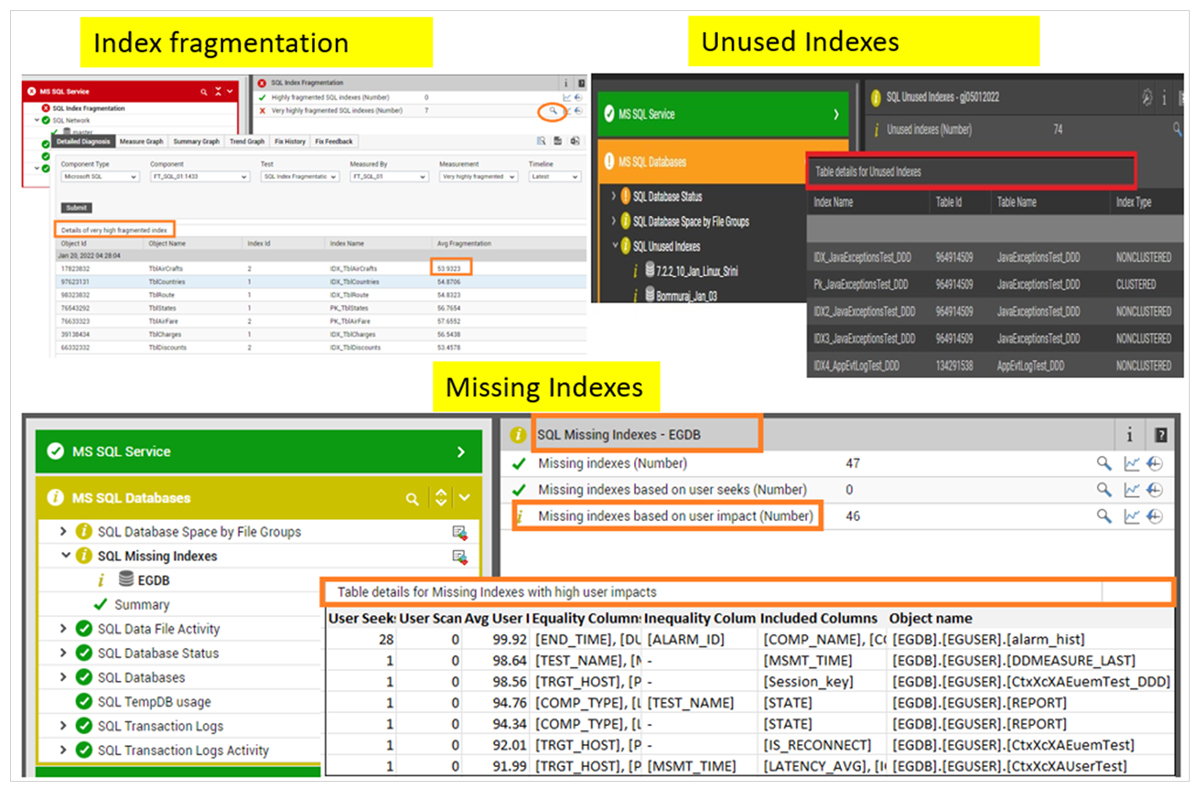
Task: Click down chevron in MS SQL Databases yellow header
Action: point(466,498)
